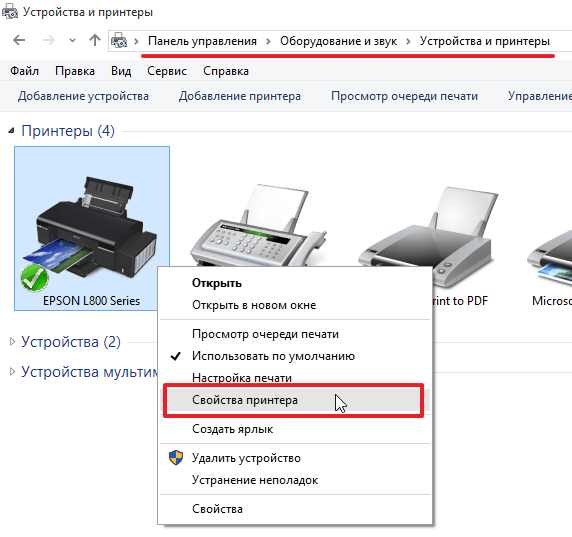Click the shield icon beside Удалить устройство
The width and height of the screenshot is (572, 537).
click(x=176, y=457)
